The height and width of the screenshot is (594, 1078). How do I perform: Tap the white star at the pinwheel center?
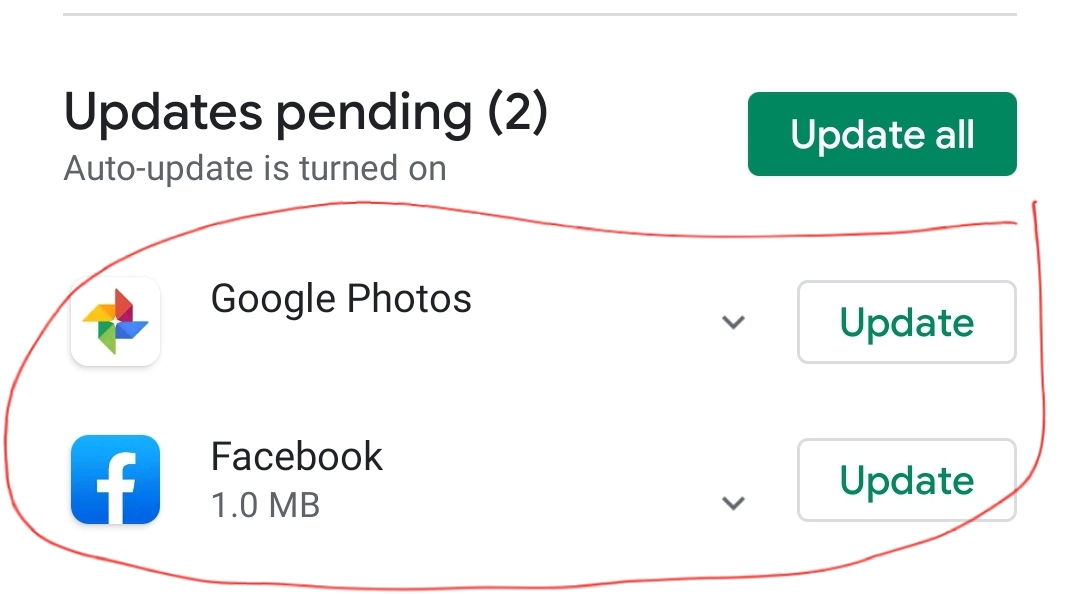click(x=116, y=321)
